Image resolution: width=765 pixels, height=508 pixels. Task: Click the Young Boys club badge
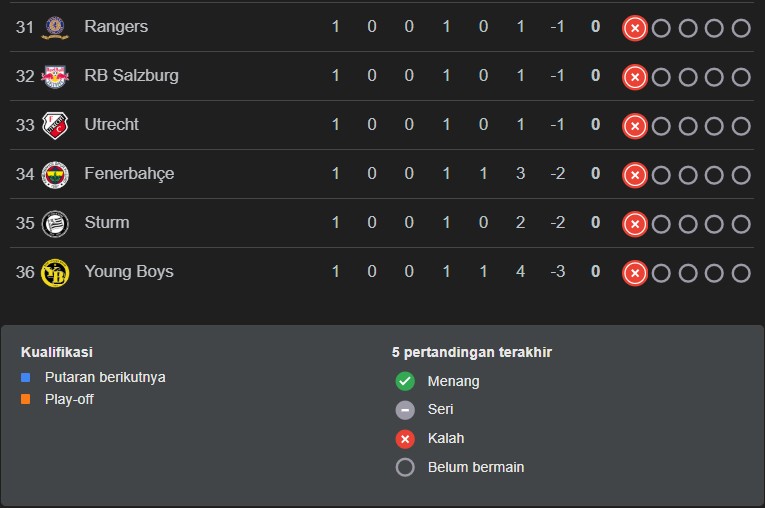55,272
